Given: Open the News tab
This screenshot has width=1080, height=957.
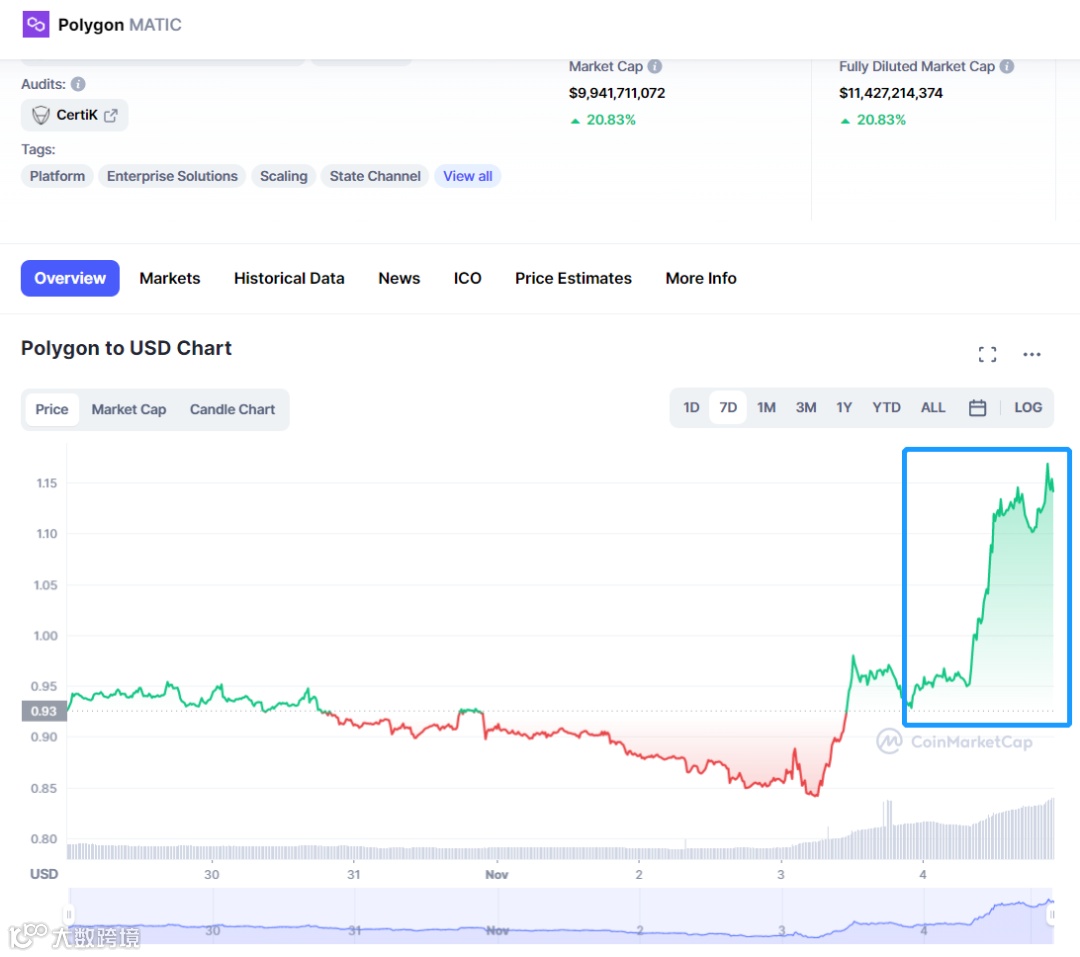Looking at the screenshot, I should pyautogui.click(x=399, y=278).
